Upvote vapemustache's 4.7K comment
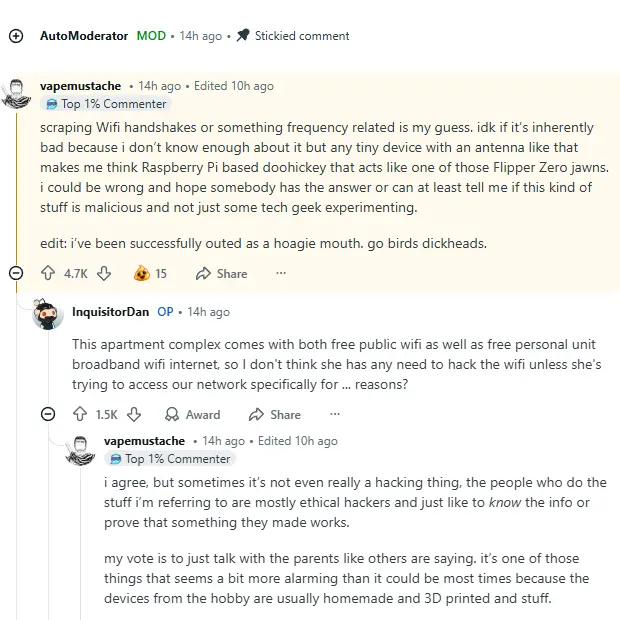The height and width of the screenshot is (620, 620). [x=48, y=273]
